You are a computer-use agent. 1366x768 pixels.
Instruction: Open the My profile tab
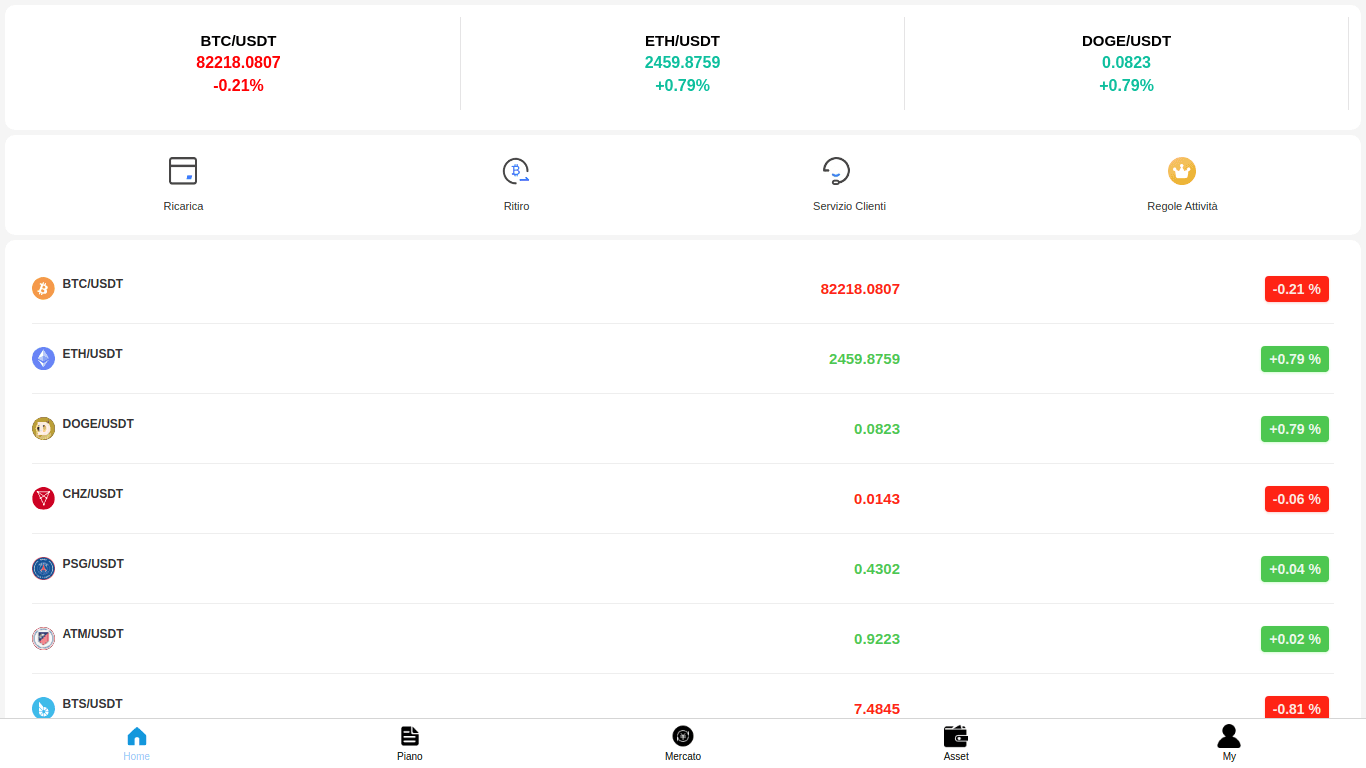pos(1229,743)
